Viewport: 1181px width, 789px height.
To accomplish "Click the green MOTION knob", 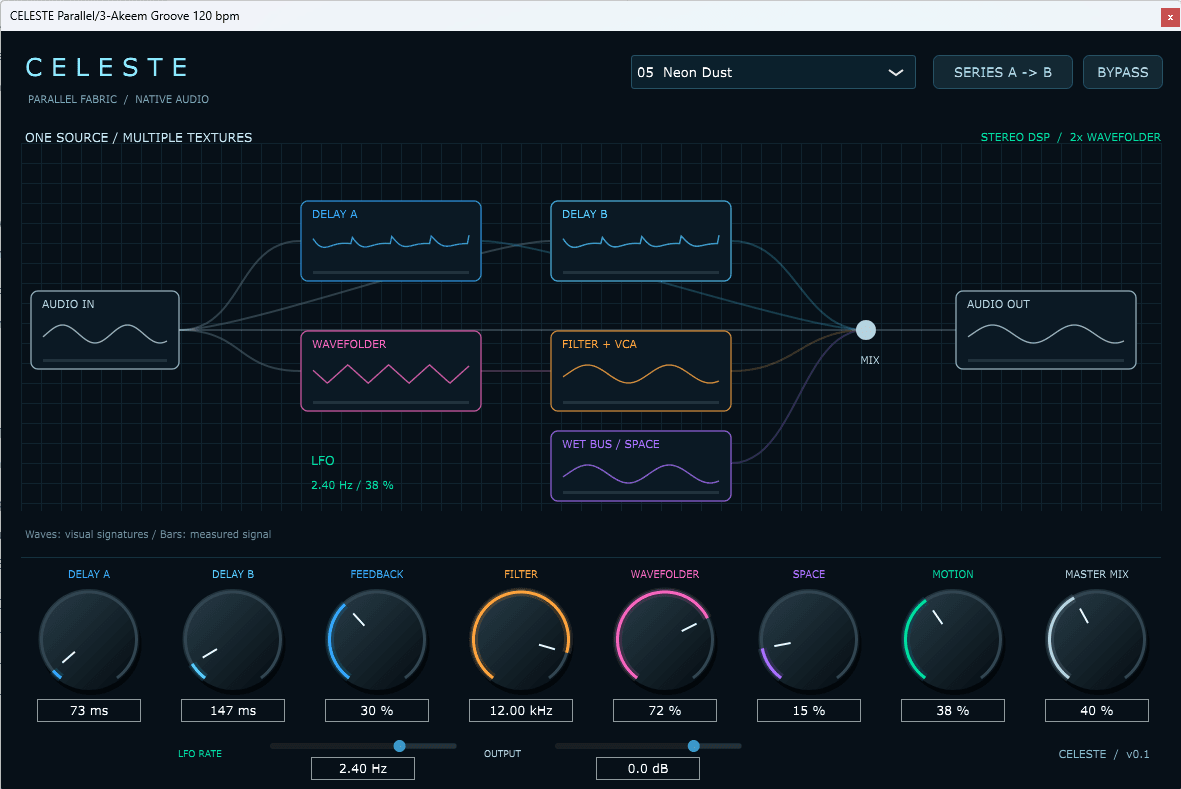I will [x=953, y=640].
